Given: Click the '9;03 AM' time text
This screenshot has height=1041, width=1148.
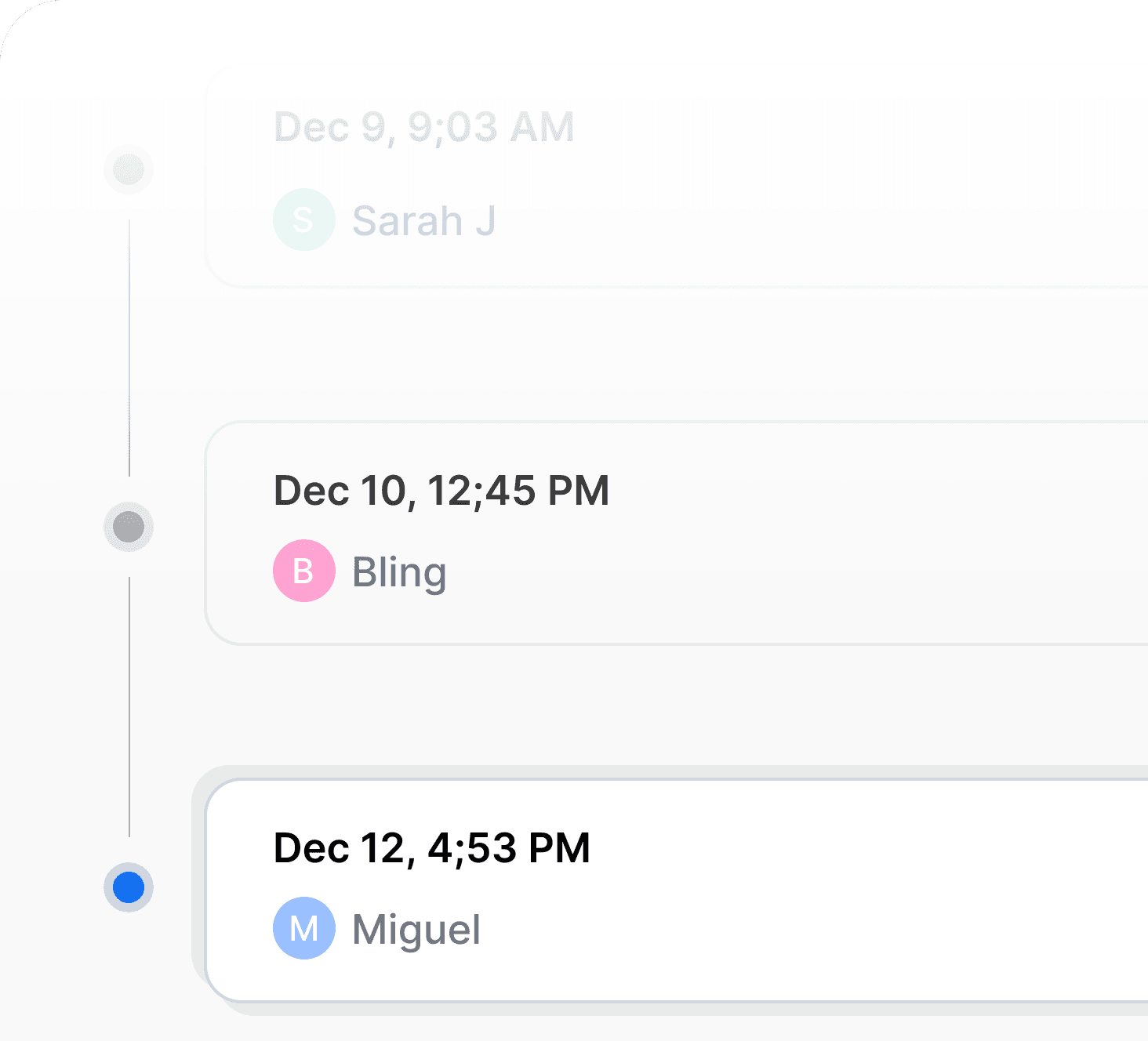Looking at the screenshot, I should pos(491,127).
